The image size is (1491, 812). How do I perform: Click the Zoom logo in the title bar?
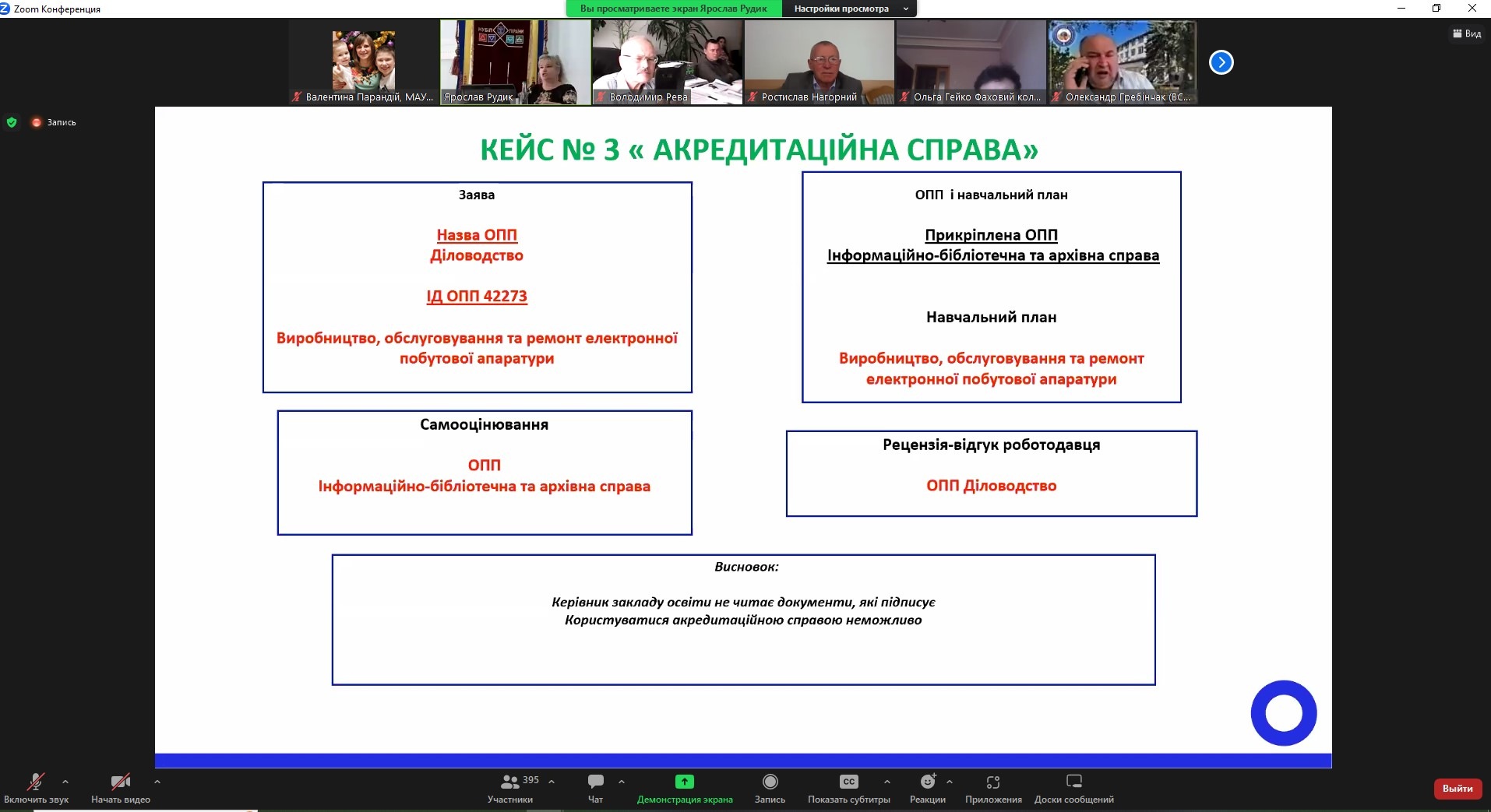click(x=5, y=9)
